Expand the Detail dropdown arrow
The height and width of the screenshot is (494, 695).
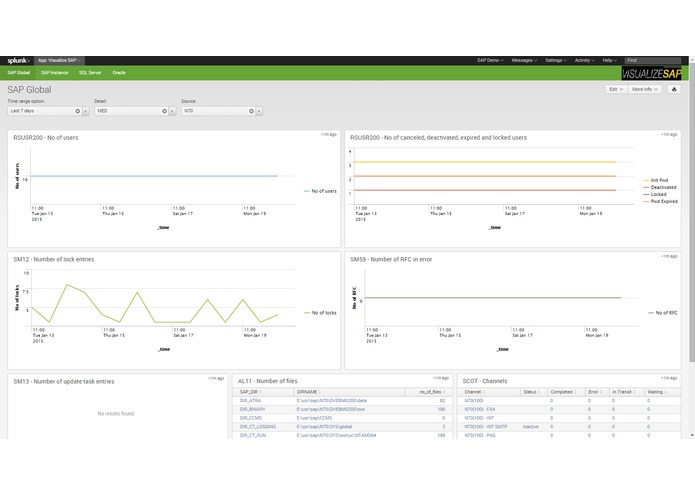click(x=172, y=111)
